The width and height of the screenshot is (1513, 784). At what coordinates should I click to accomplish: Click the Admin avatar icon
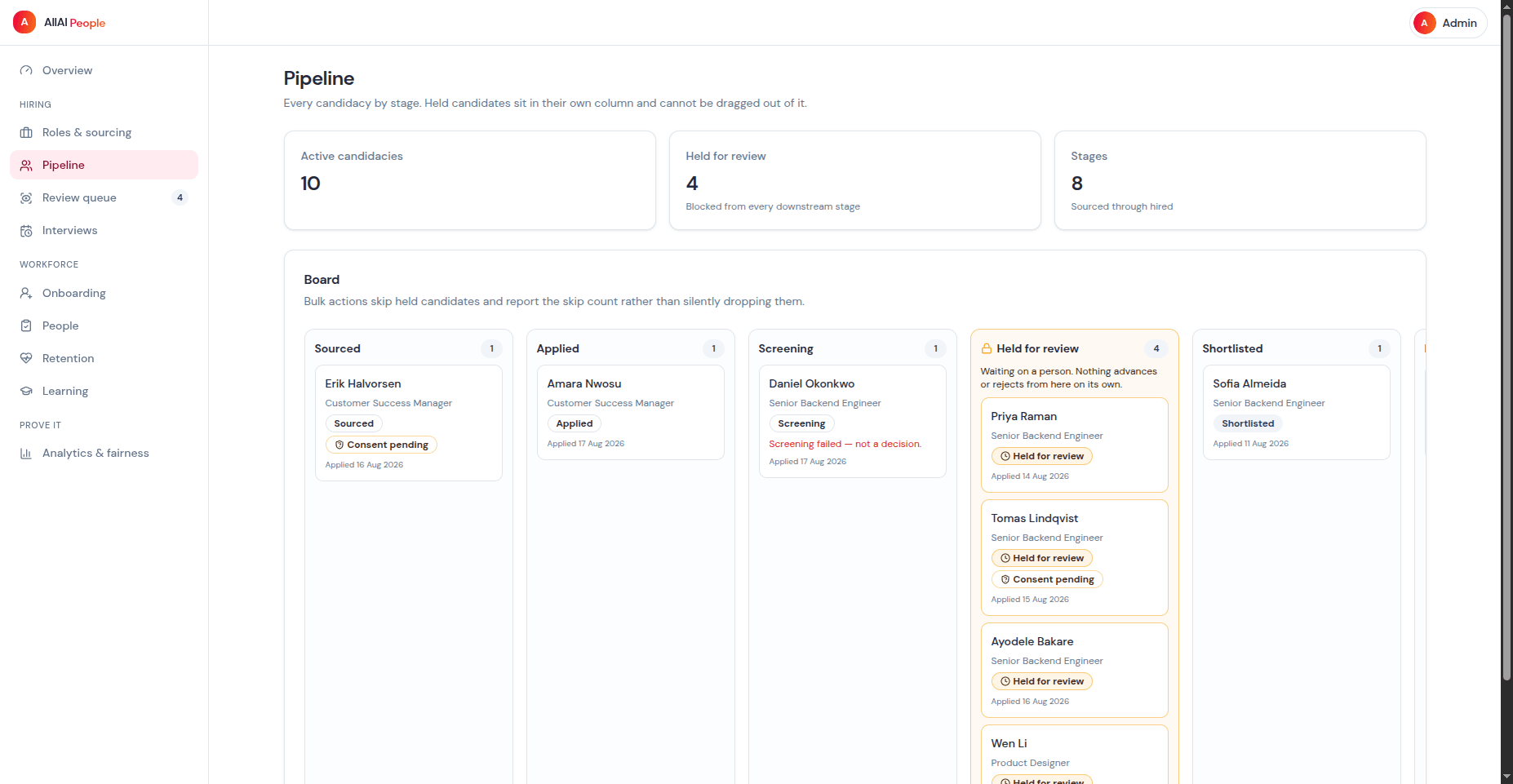tap(1424, 23)
